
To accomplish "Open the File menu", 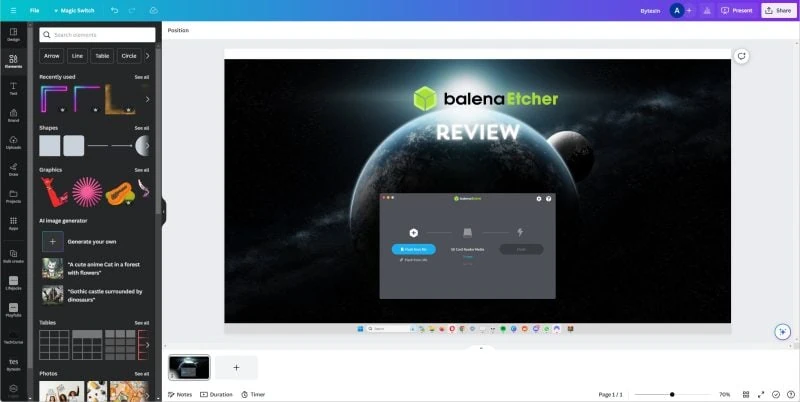I will [x=34, y=11].
